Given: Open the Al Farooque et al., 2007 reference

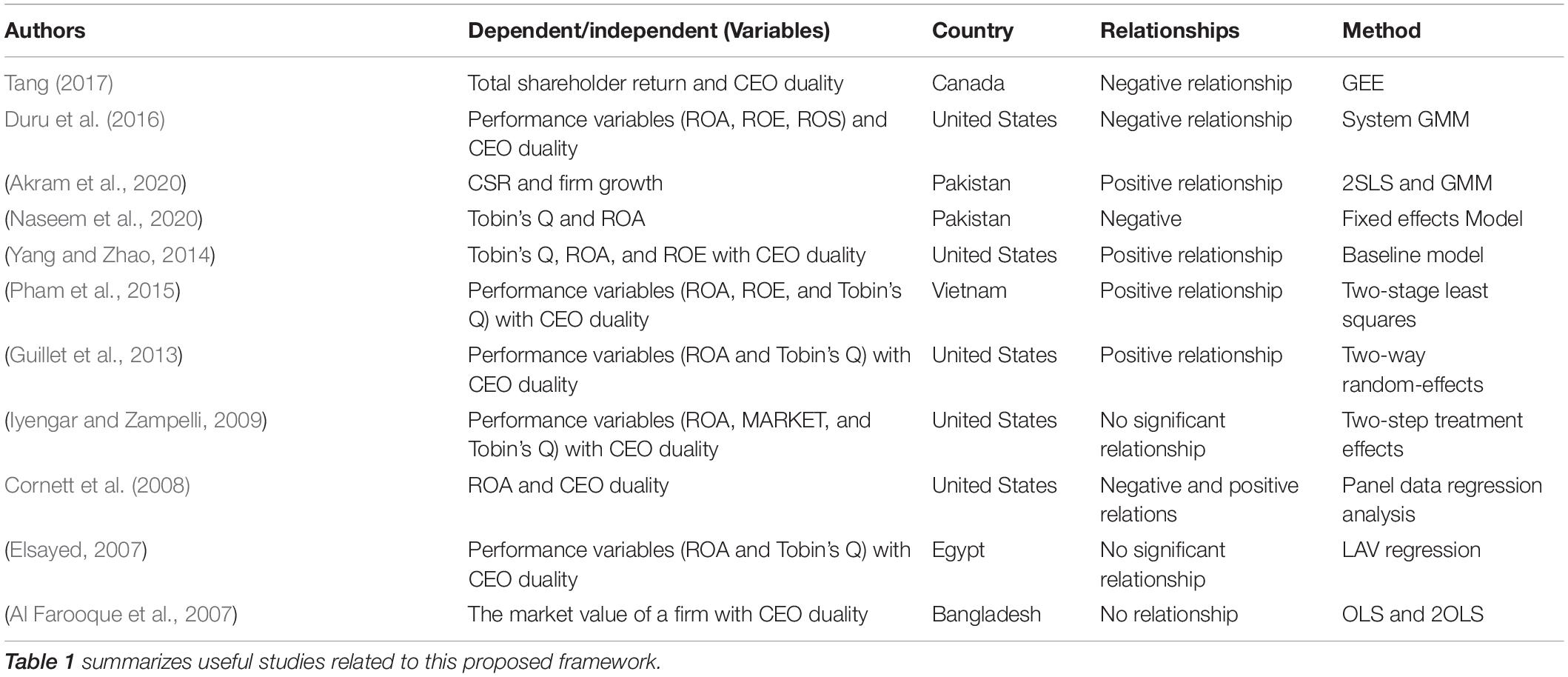Looking at the screenshot, I should [x=121, y=614].
